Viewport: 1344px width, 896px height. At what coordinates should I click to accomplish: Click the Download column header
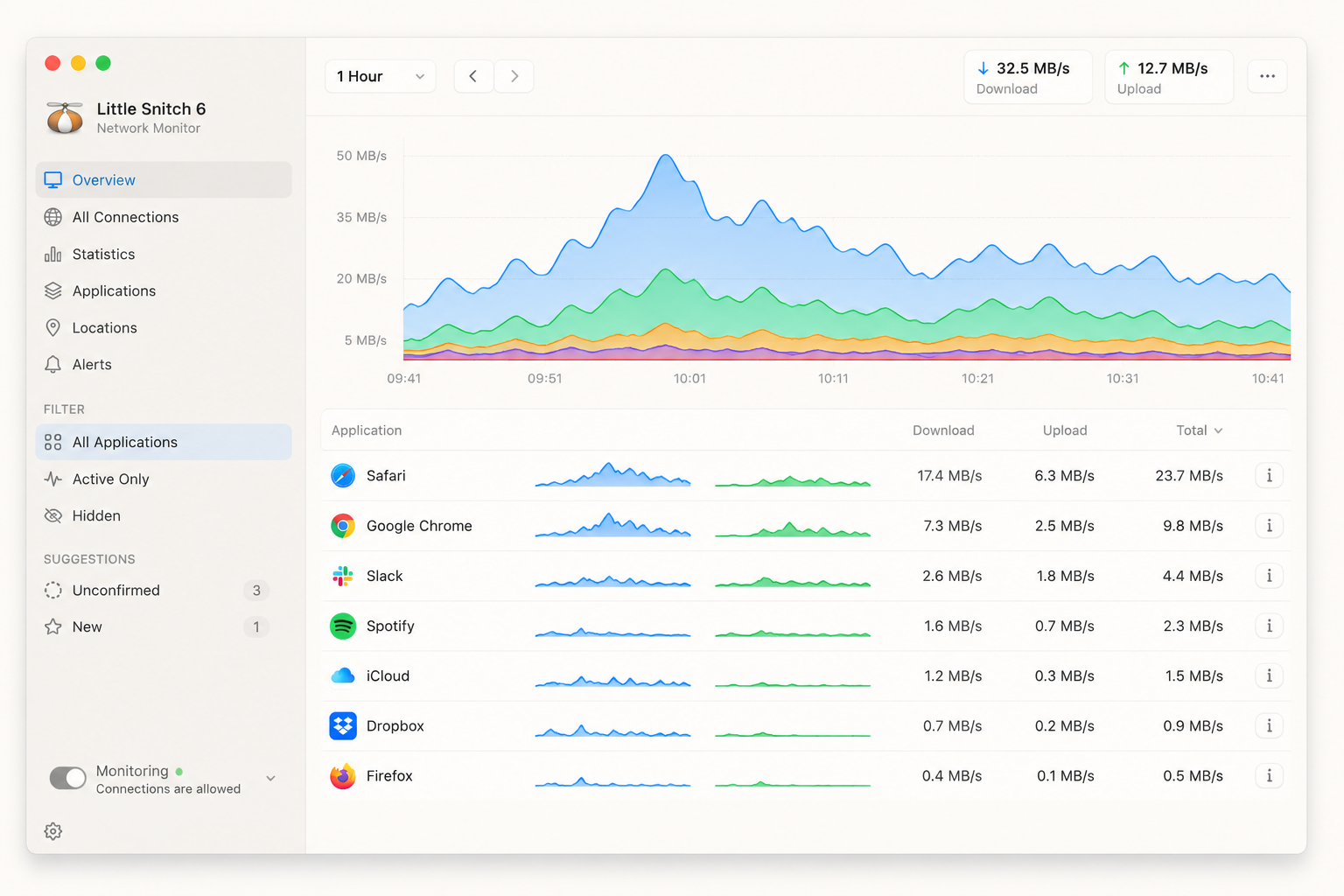(943, 430)
